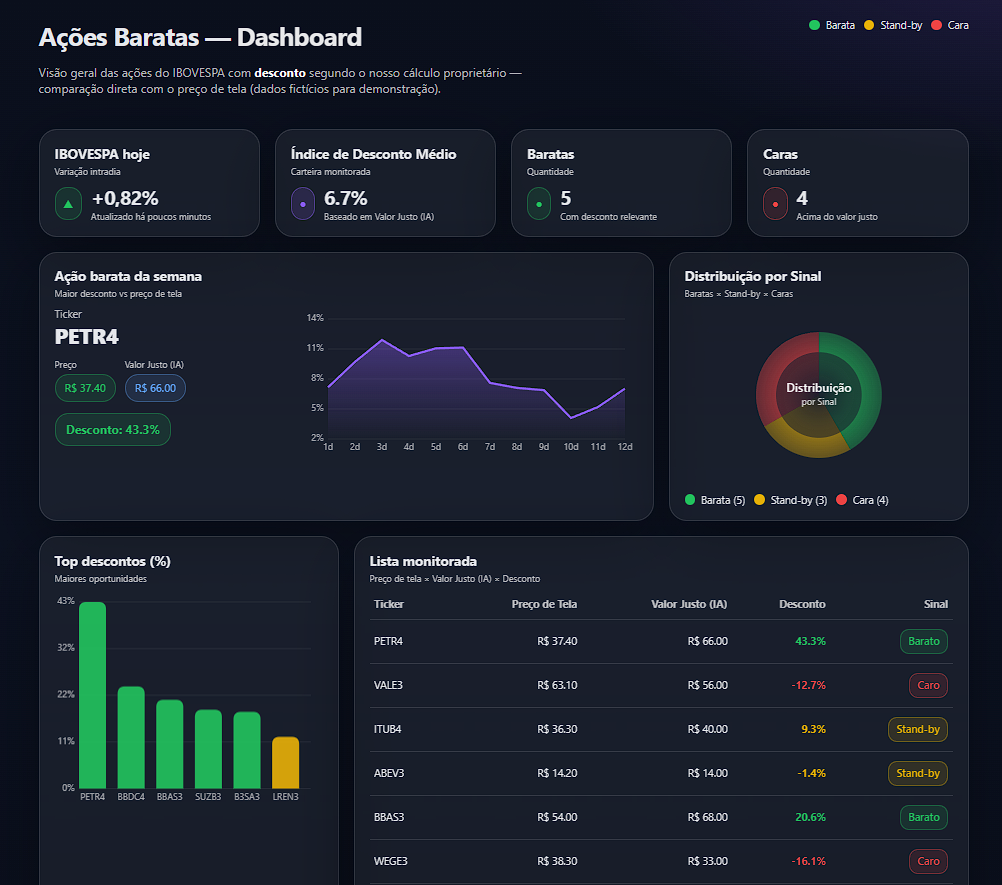1002x885 pixels.
Task: Sort table by Preço de Tela header
Action: [544, 604]
